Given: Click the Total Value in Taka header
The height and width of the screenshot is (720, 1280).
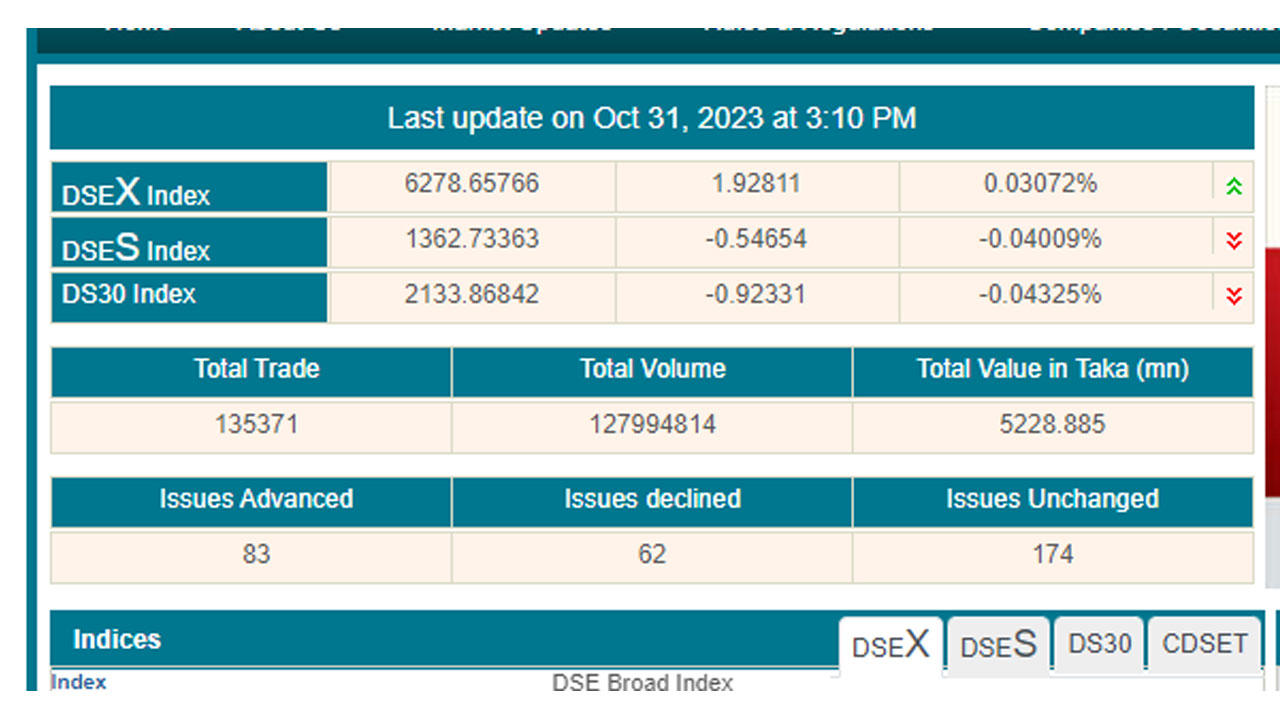Looking at the screenshot, I should point(1052,369).
